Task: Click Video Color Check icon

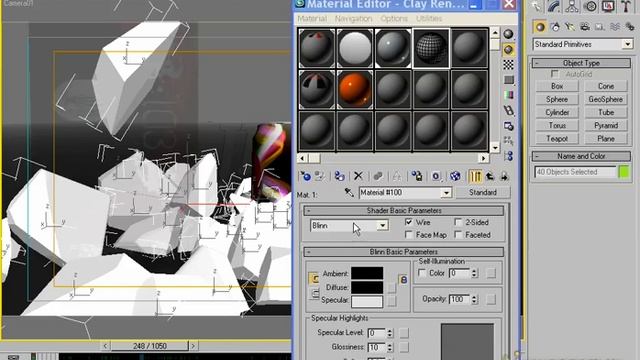Action: pyautogui.click(x=508, y=95)
